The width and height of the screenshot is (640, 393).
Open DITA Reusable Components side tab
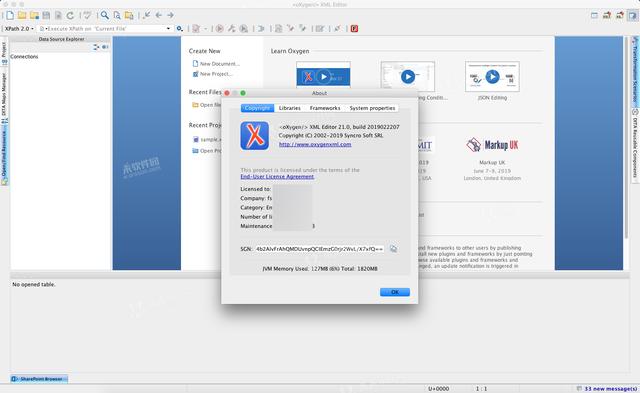pyautogui.click(x=635, y=144)
